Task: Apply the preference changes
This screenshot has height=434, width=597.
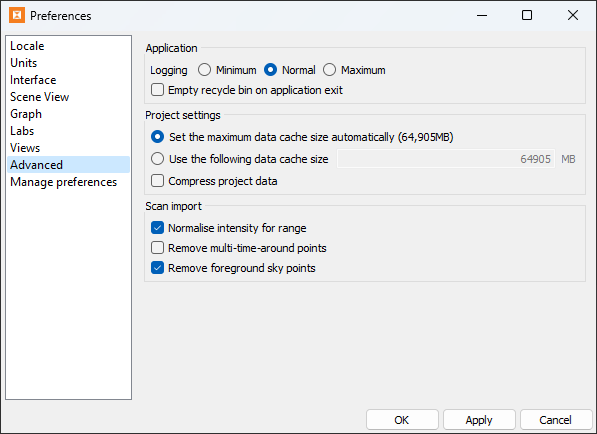Action: (x=479, y=420)
